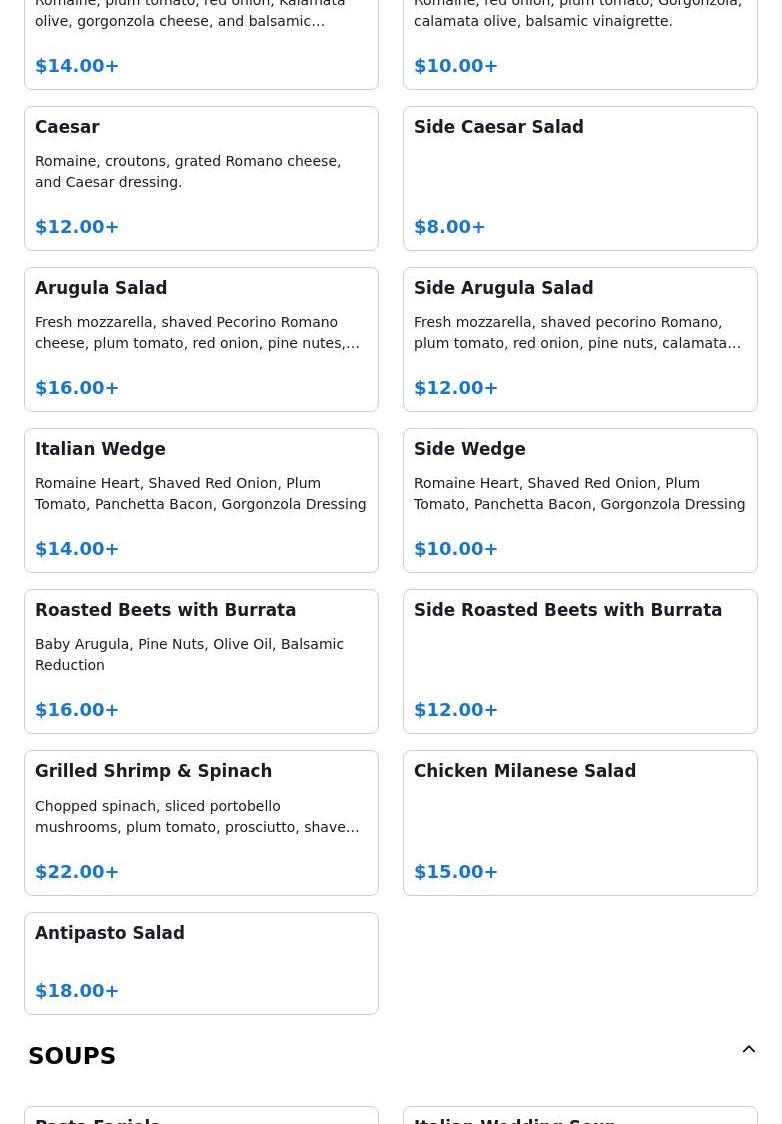Image resolution: width=782 pixels, height=1124 pixels.
Task: Click the $22.00+ price of Grilled Shrimp
Action: point(77,871)
